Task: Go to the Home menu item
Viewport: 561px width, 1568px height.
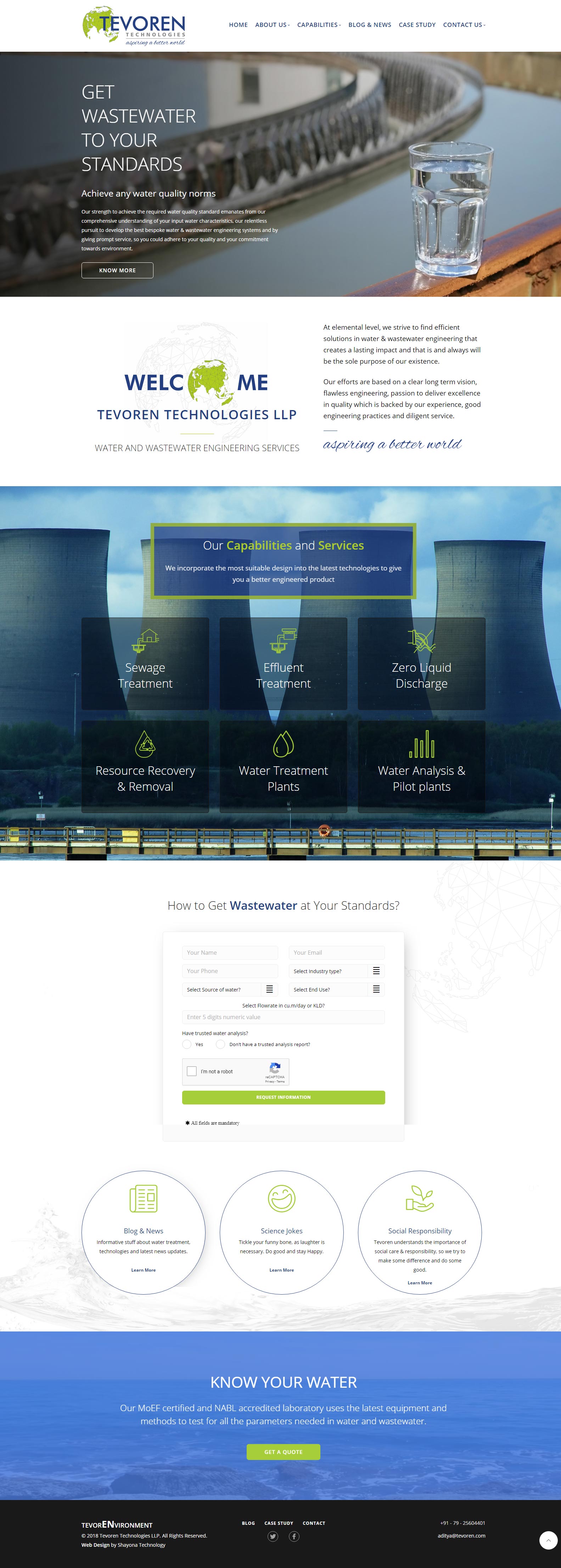Action: pyautogui.click(x=238, y=25)
